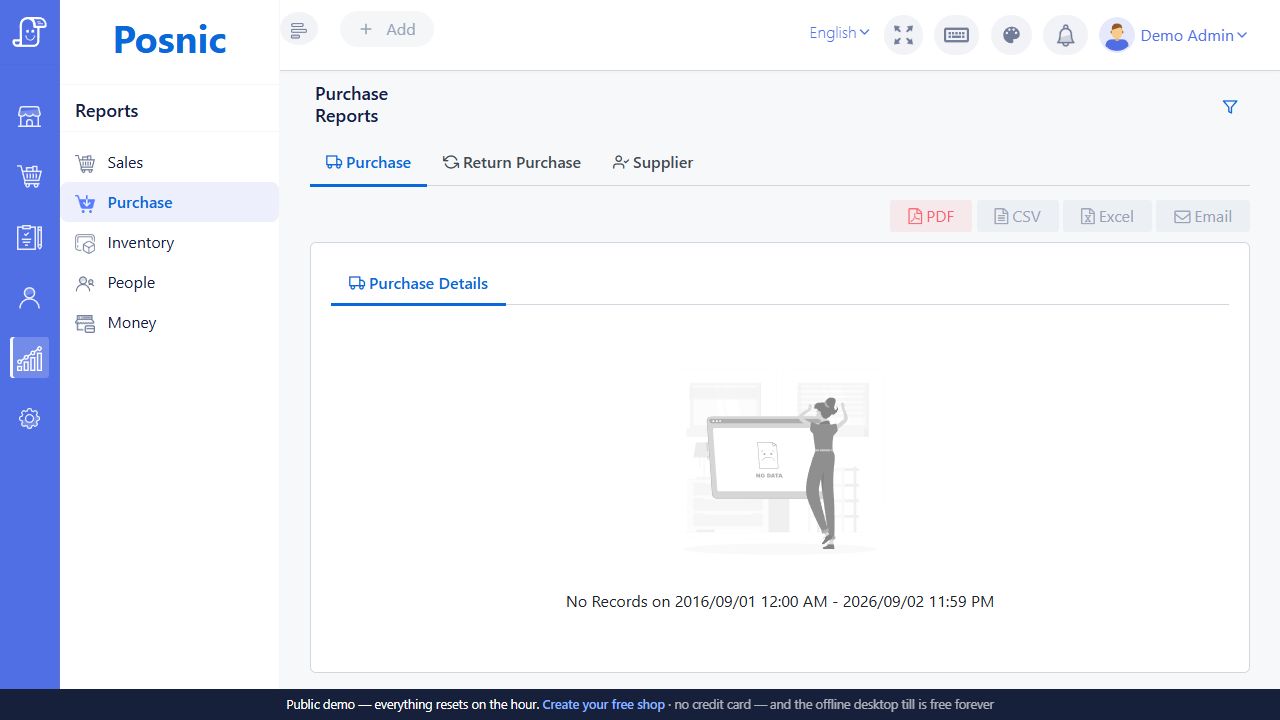Open People reports in sidebar

[x=169, y=282]
